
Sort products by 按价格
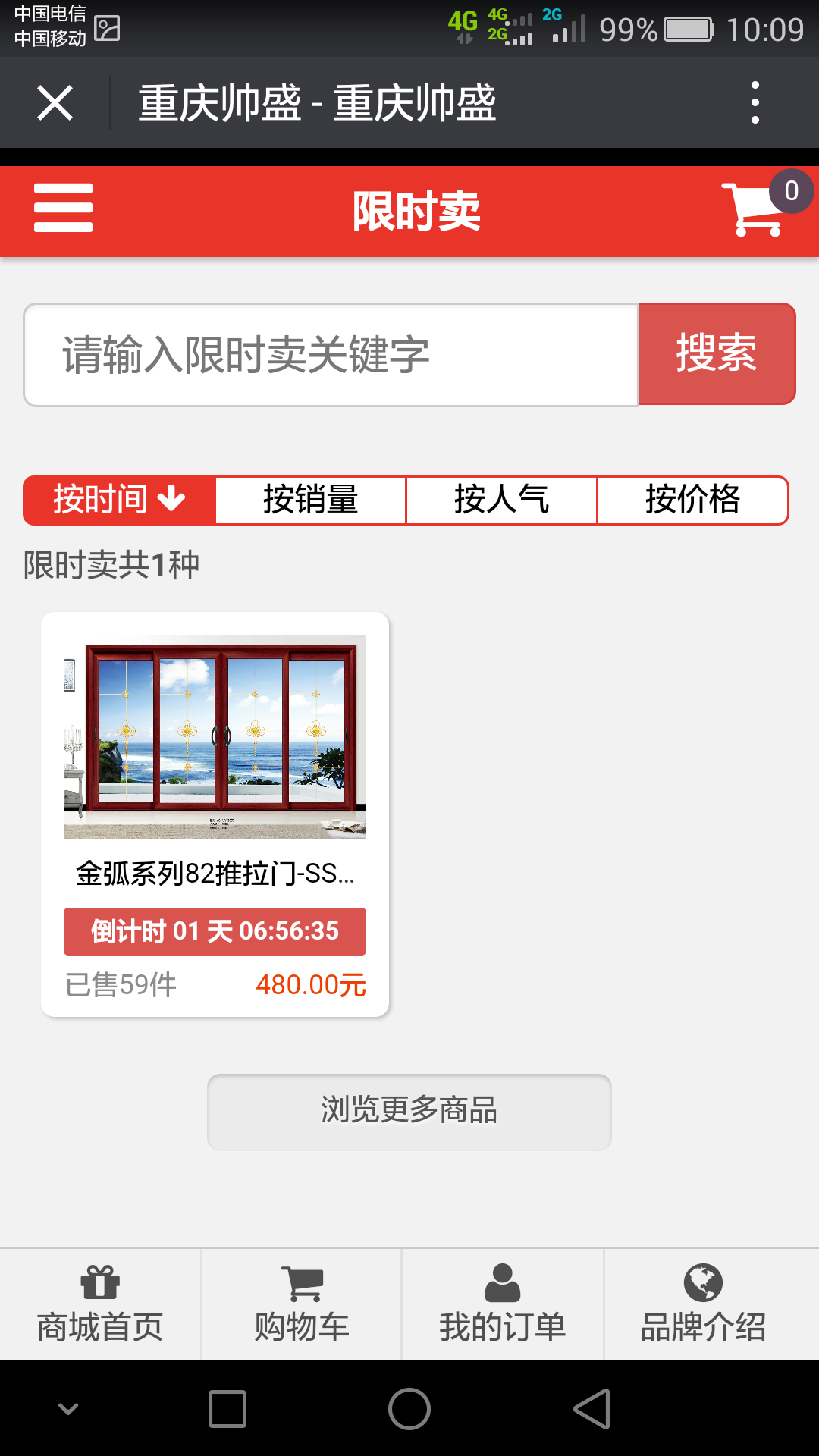692,500
